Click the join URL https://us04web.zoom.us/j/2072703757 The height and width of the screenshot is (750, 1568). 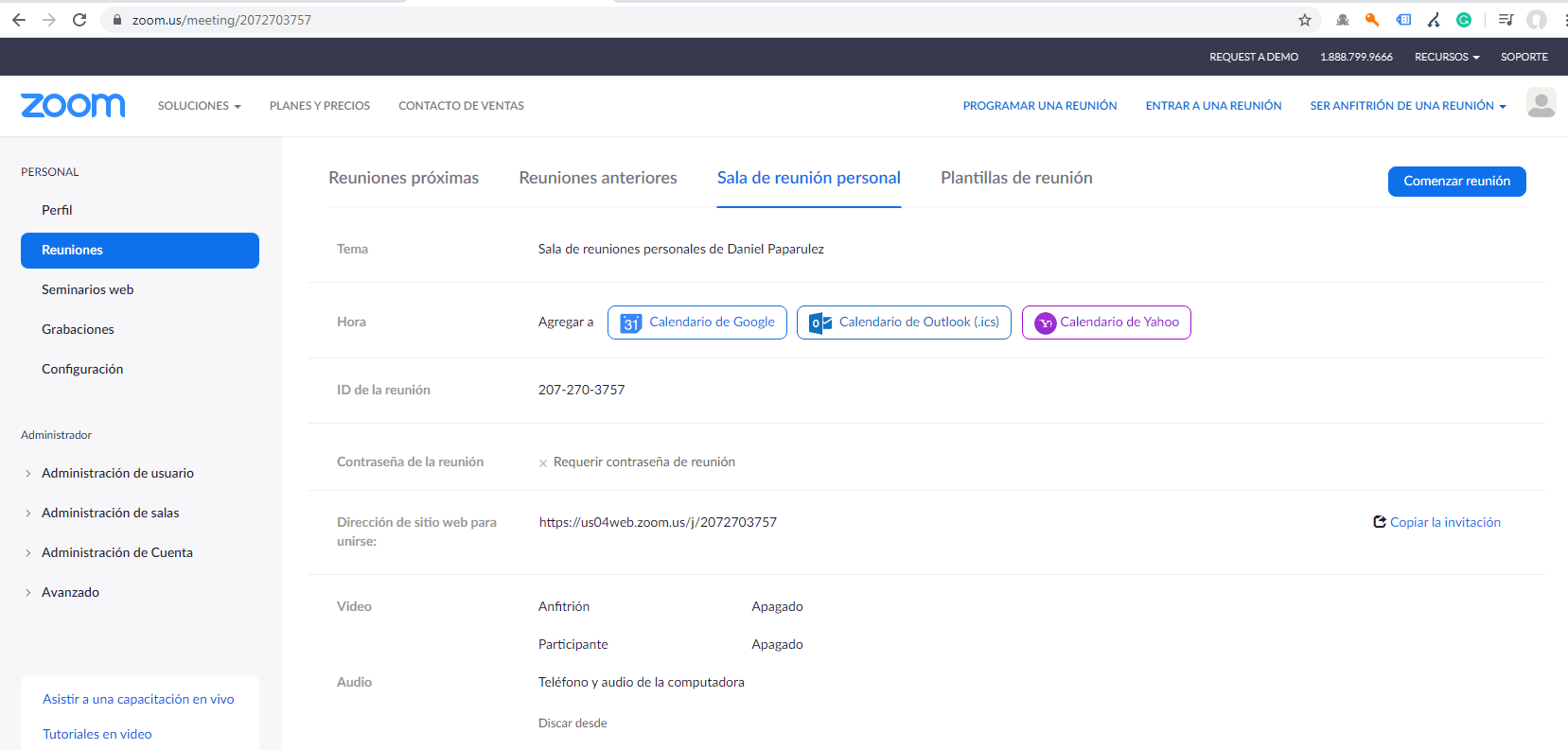click(658, 522)
